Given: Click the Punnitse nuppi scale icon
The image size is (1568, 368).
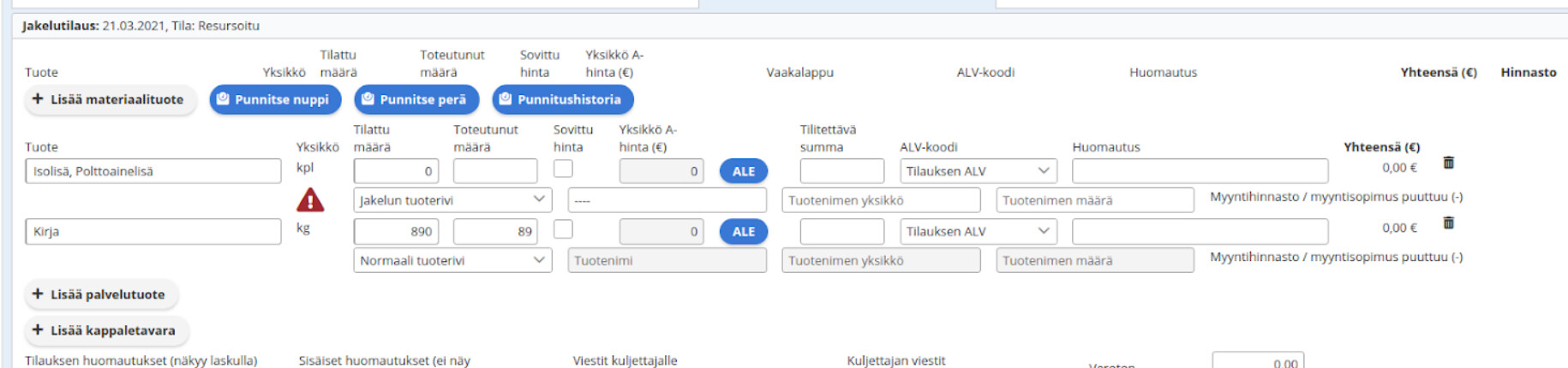Looking at the screenshot, I should (x=223, y=99).
